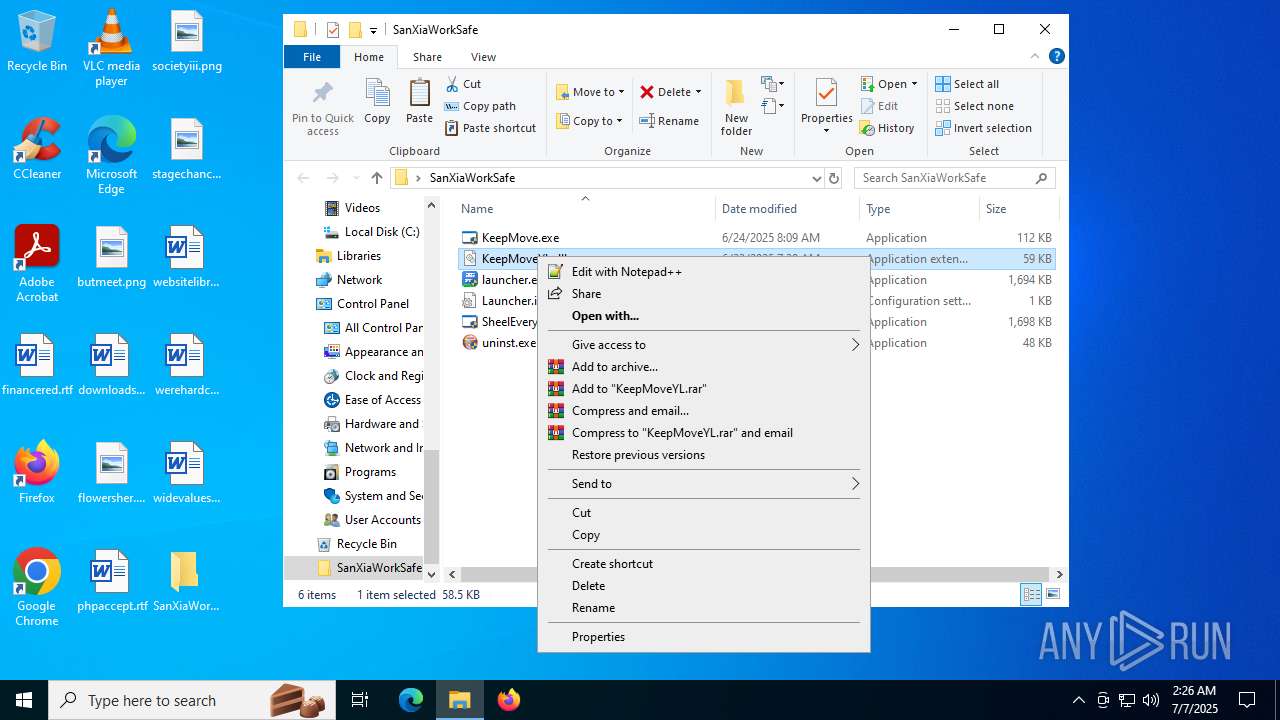Viewport: 1280px width, 720px height.
Task: Click the Up one level arrow
Action: (376, 178)
